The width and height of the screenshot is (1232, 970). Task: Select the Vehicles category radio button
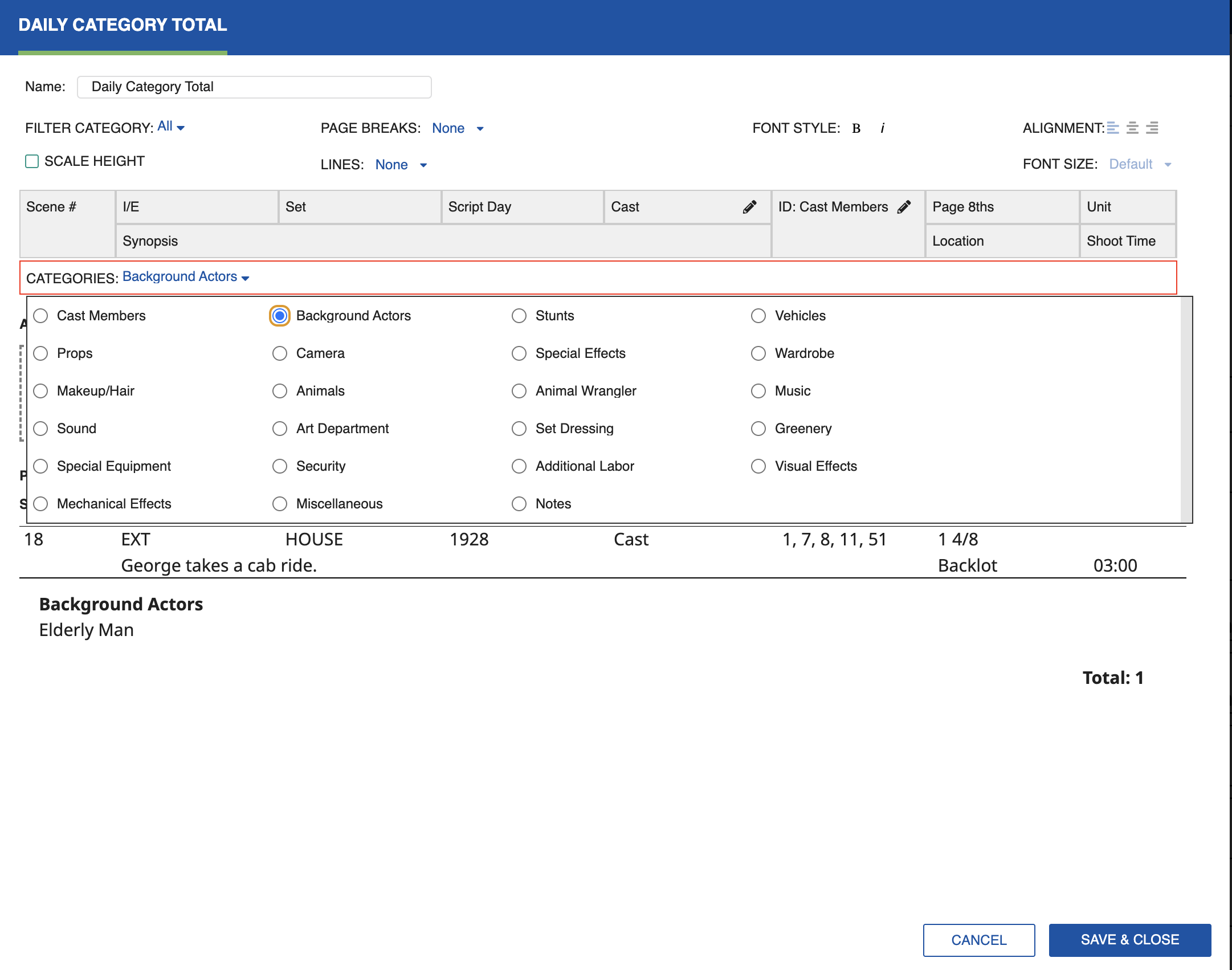point(759,315)
